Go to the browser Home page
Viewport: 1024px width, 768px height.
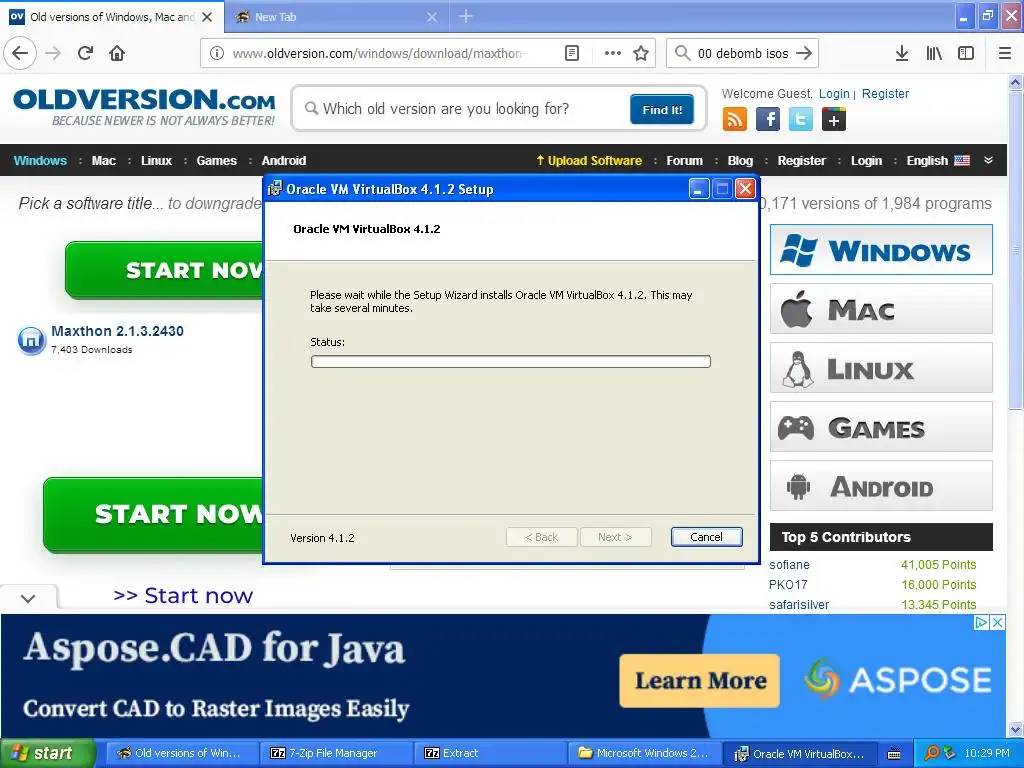[x=117, y=53]
